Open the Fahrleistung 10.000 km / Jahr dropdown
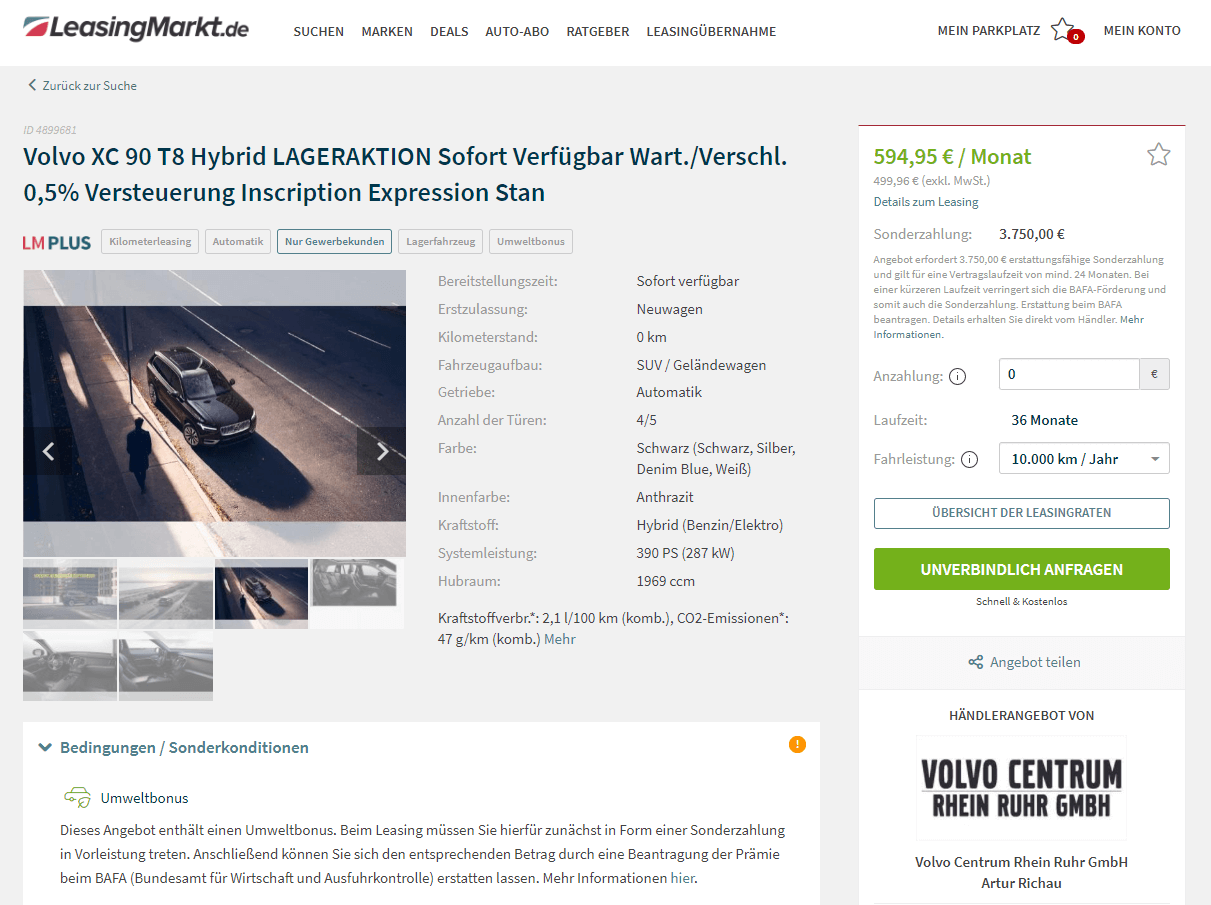Screen dimensions: 1211x905 tap(1084, 459)
